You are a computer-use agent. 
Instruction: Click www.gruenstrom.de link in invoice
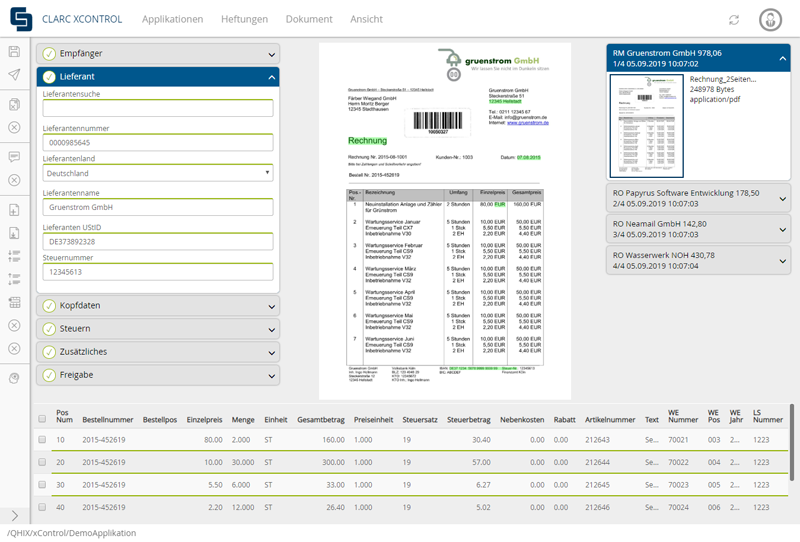pos(528,122)
